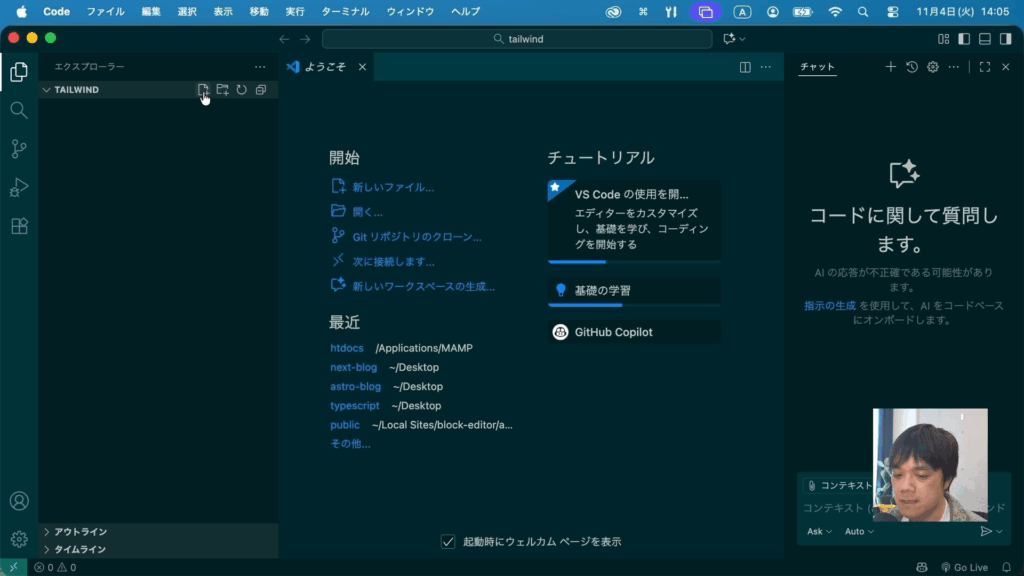This screenshot has width=1024, height=576.
Task: Click the New File icon in explorer
Action: [x=203, y=90]
